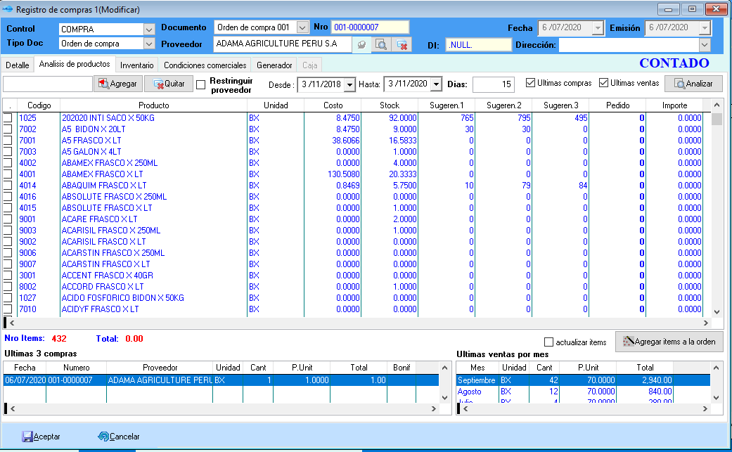Click the supplier edit icon next to Proveedor
Viewport: 732px width, 452px height.
pyautogui.click(x=361, y=45)
